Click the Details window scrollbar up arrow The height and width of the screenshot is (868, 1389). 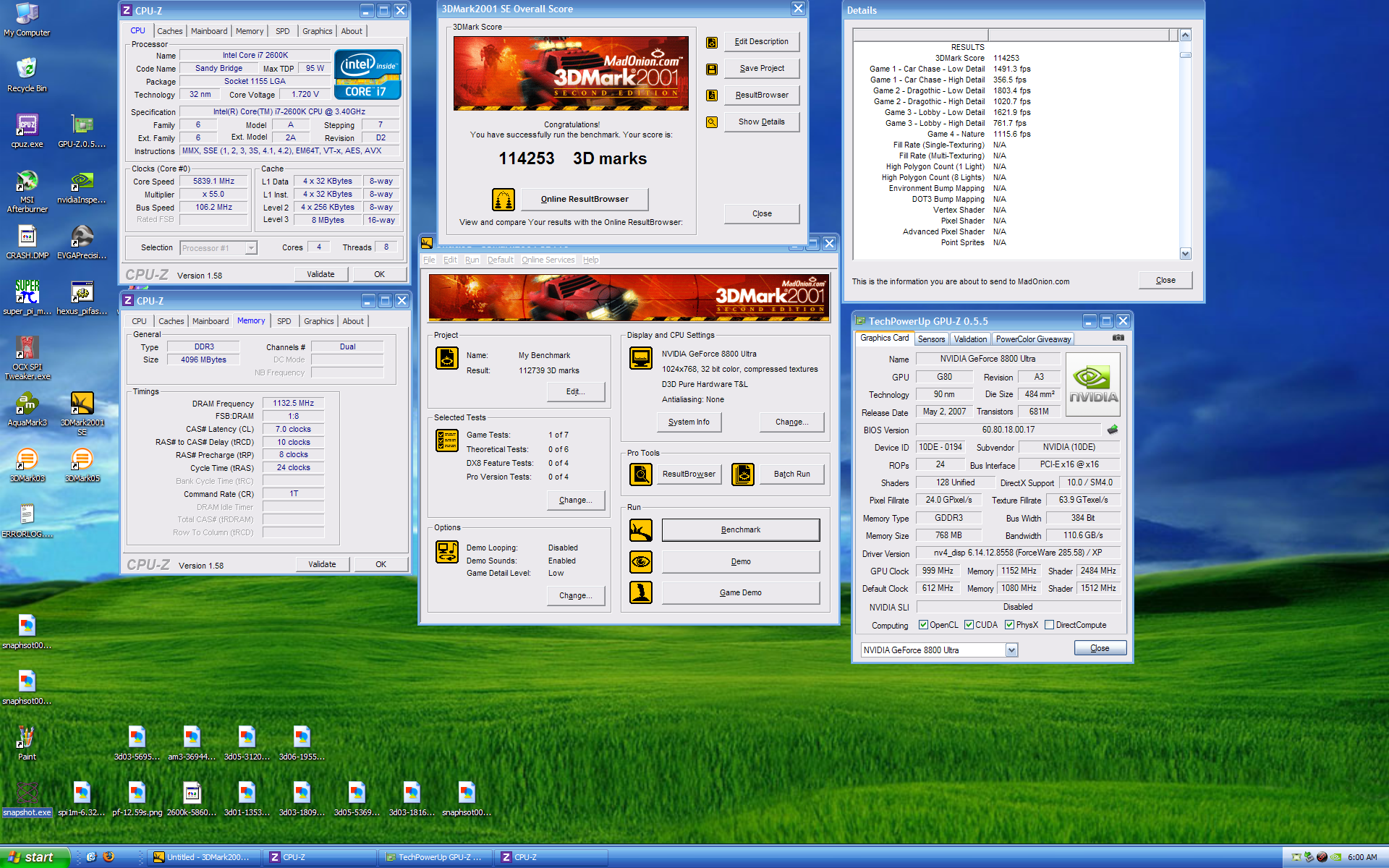click(1185, 35)
